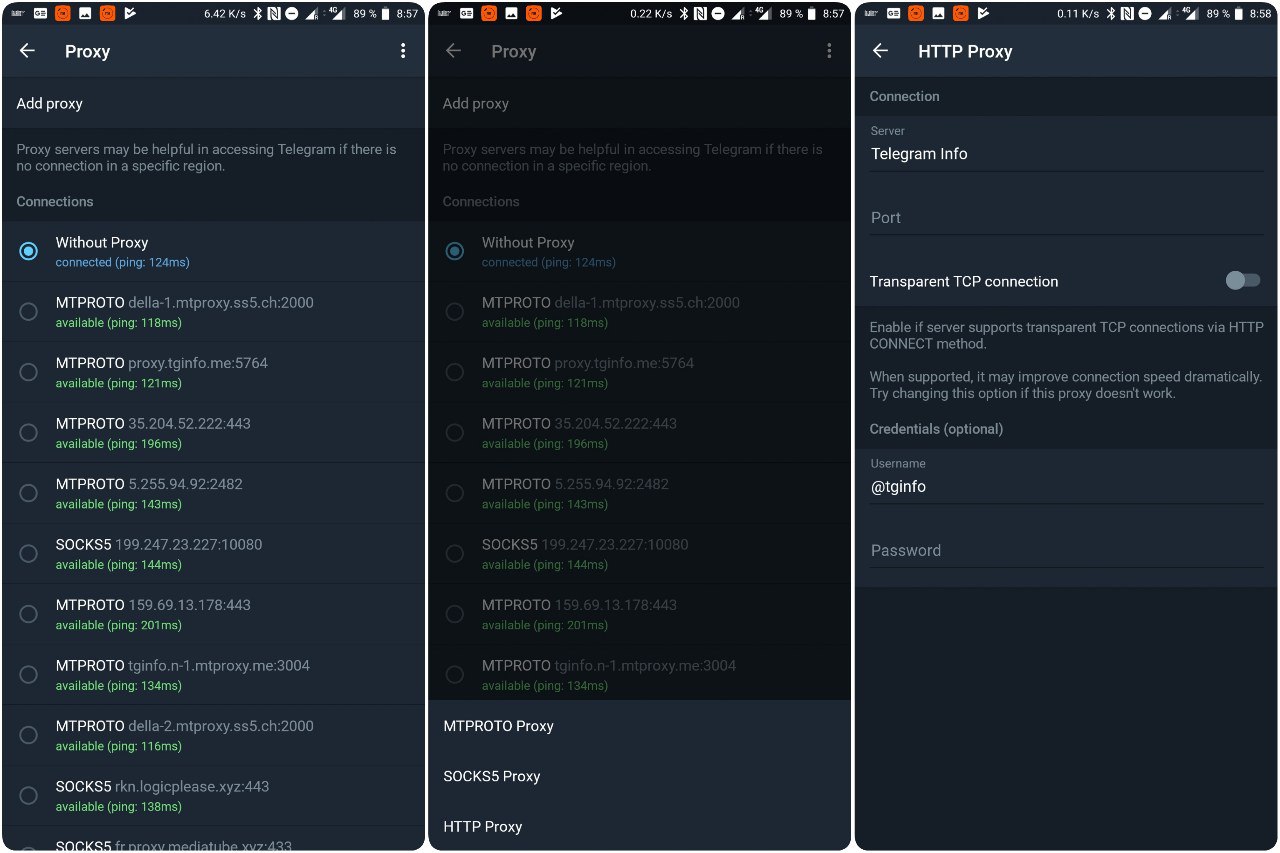The width and height of the screenshot is (1280, 853).
Task: Choose SOCKS5 Proxy from the bottom menu
Action: 639,776
